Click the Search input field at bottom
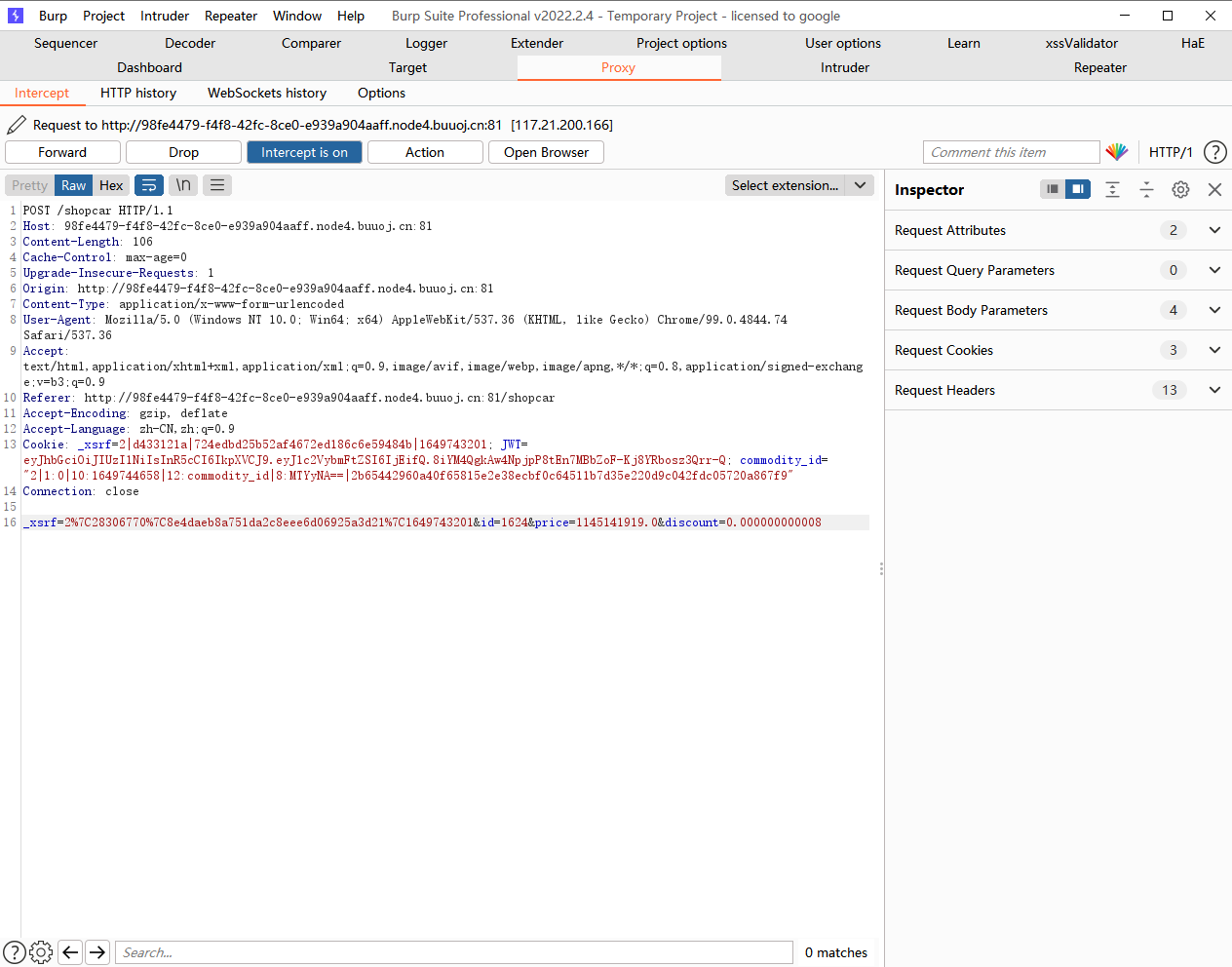Screen dimensions: 1232x967 pos(454,952)
